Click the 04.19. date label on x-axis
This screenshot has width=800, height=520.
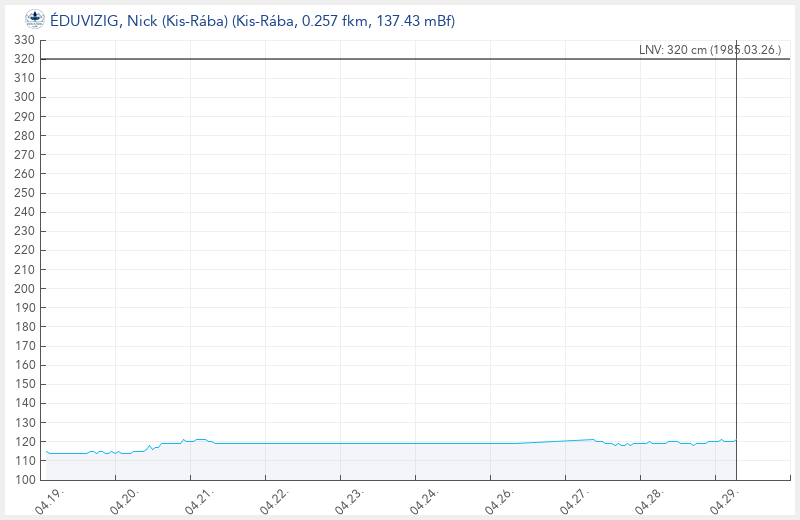click(x=48, y=499)
